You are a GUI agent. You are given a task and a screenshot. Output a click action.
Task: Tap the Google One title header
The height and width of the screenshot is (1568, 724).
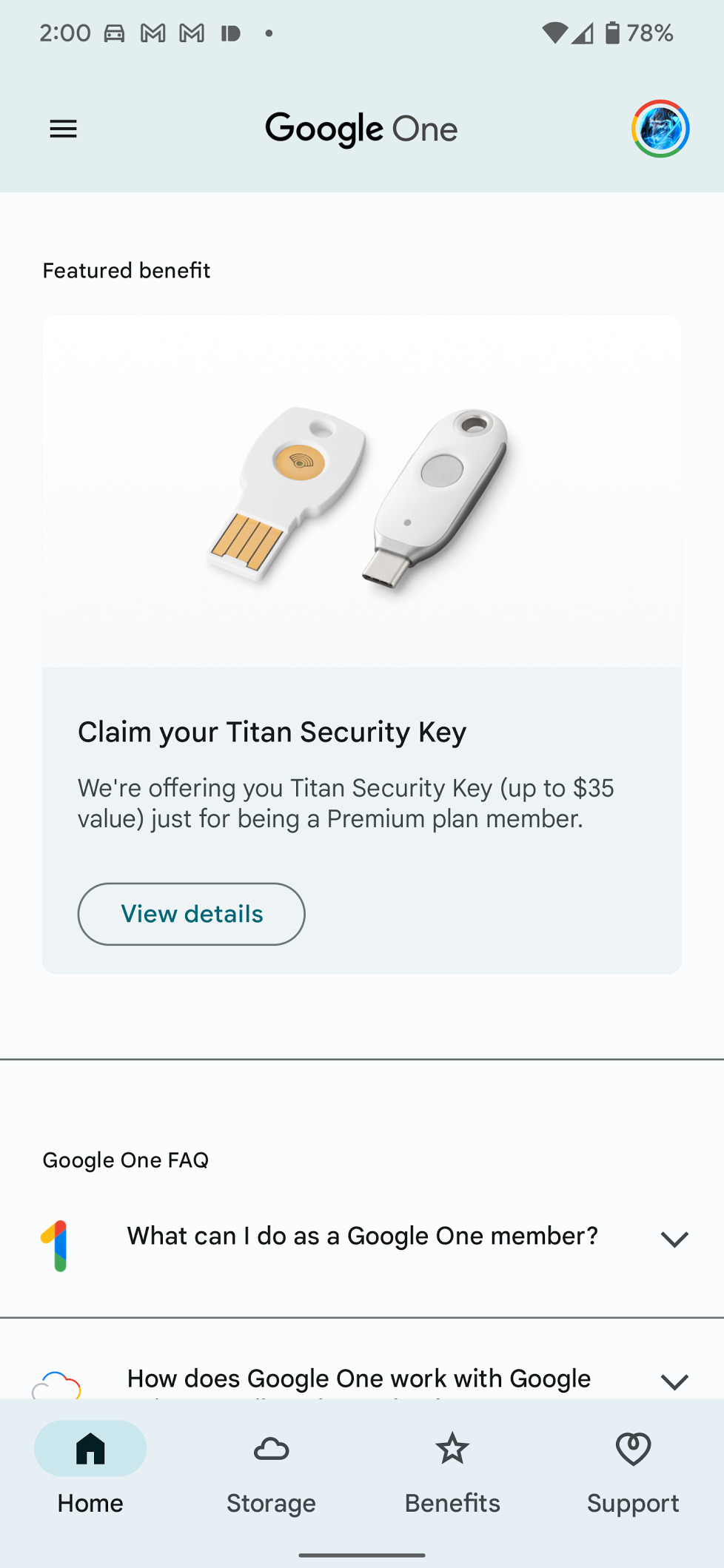(361, 129)
